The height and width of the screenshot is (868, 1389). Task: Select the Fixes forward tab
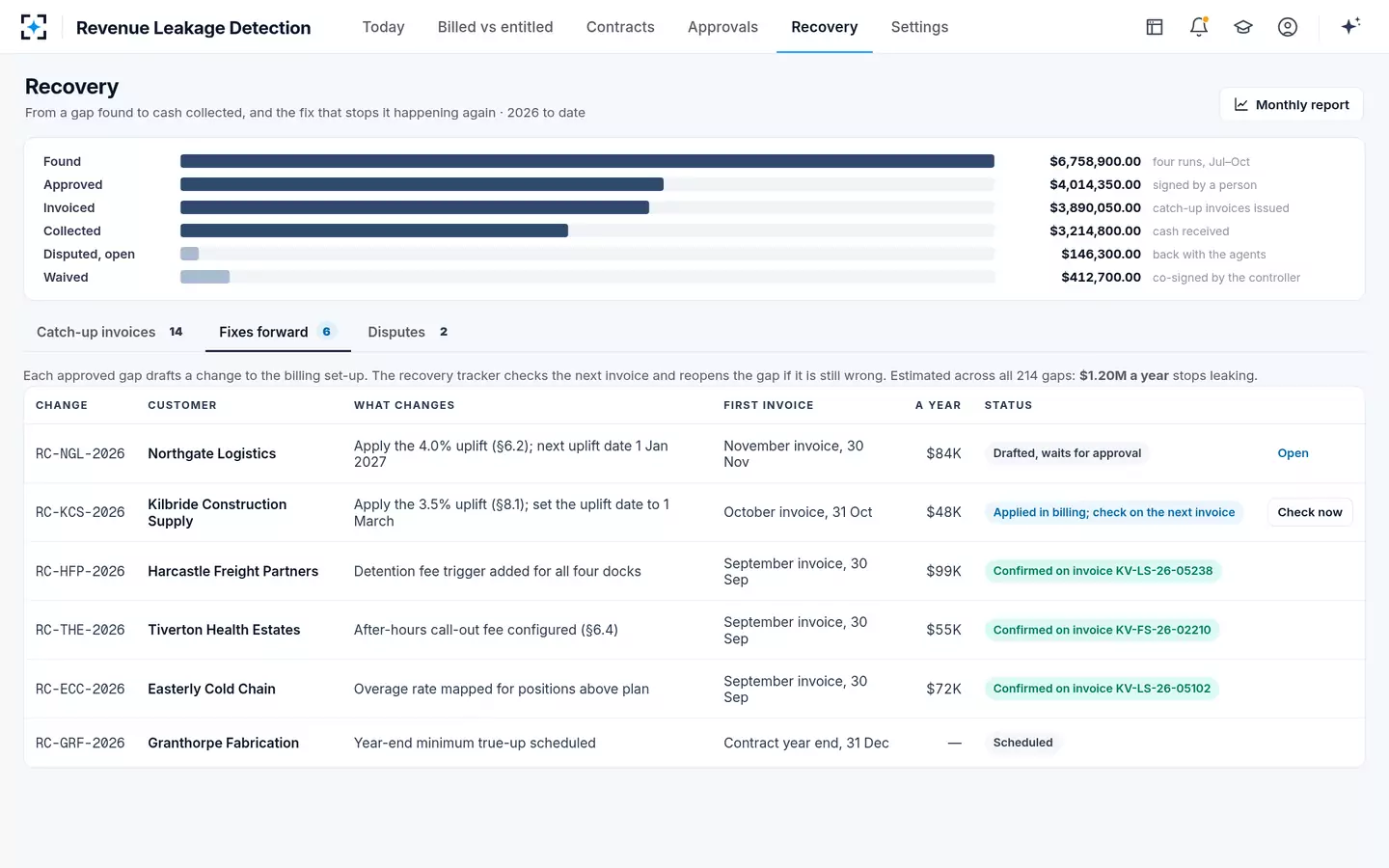[277, 332]
